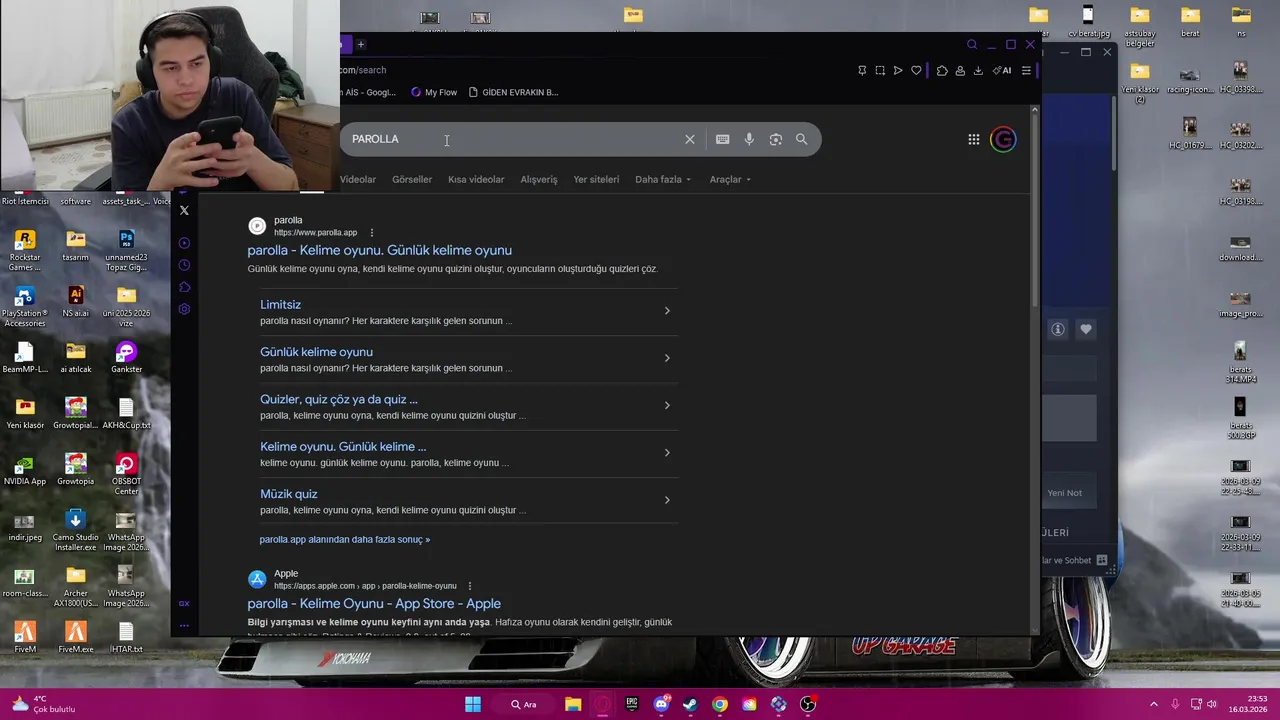This screenshot has width=1280, height=720.
Task: Open the sidebar settings gear icon
Action: (x=184, y=309)
